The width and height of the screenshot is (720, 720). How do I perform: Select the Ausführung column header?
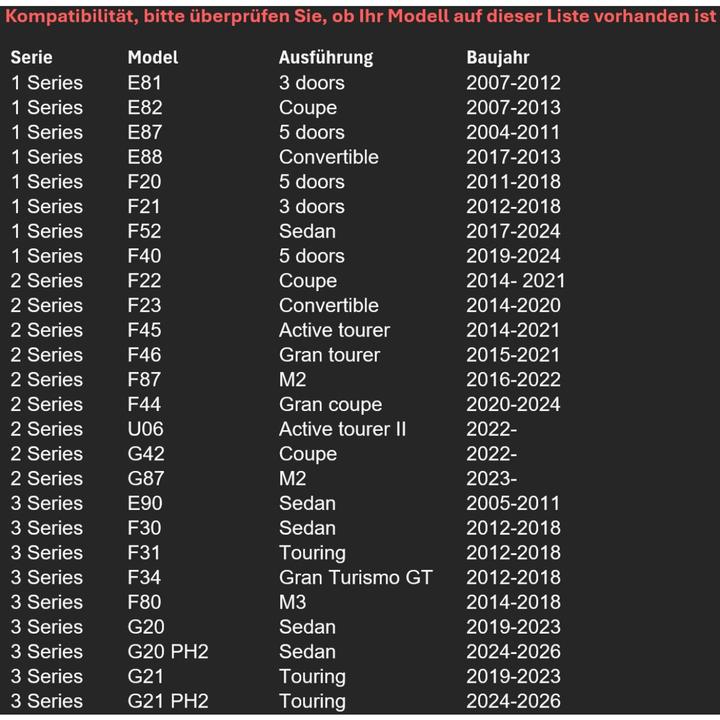(325, 58)
